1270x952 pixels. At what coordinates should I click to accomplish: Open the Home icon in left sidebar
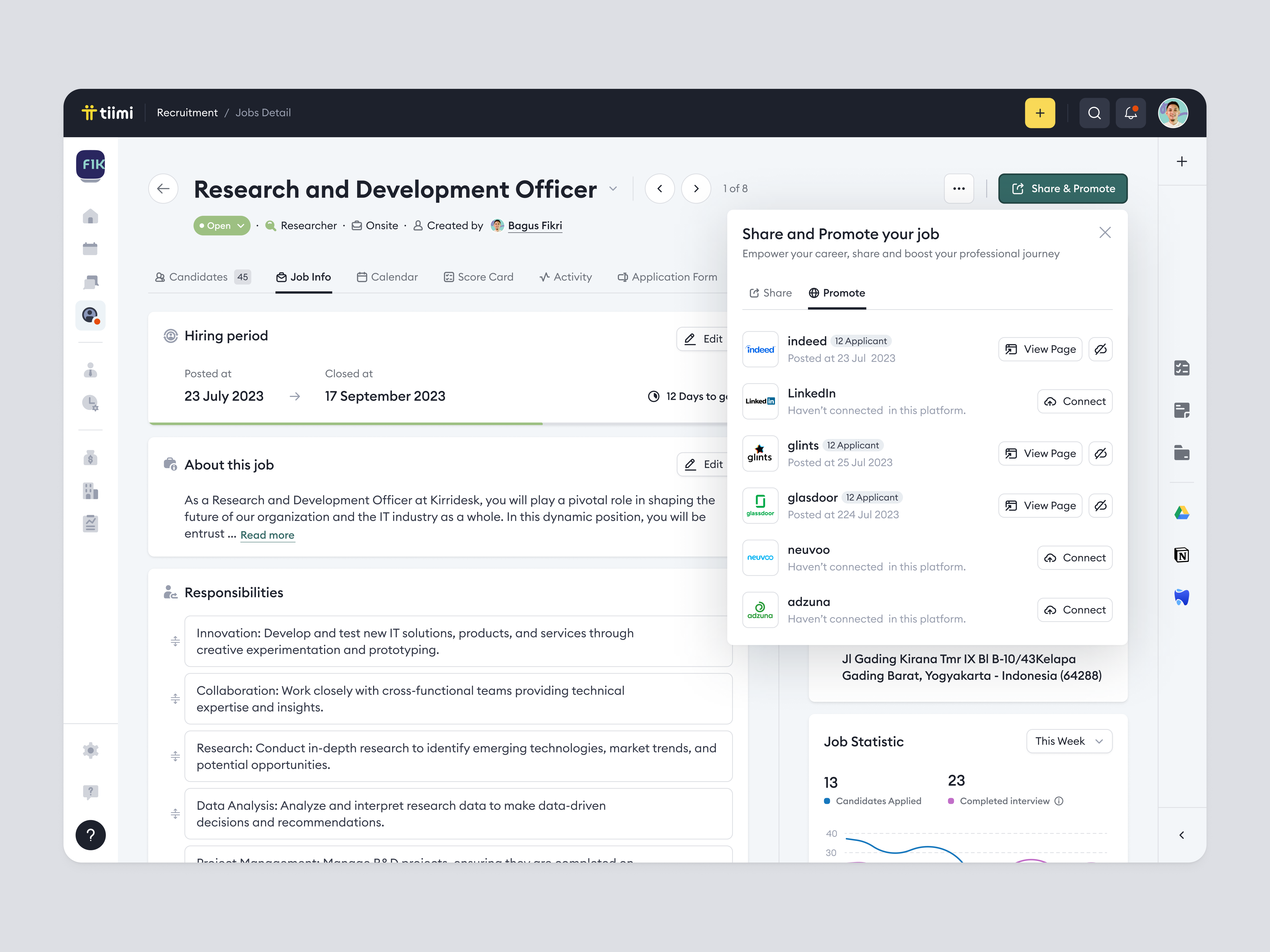coord(90,216)
